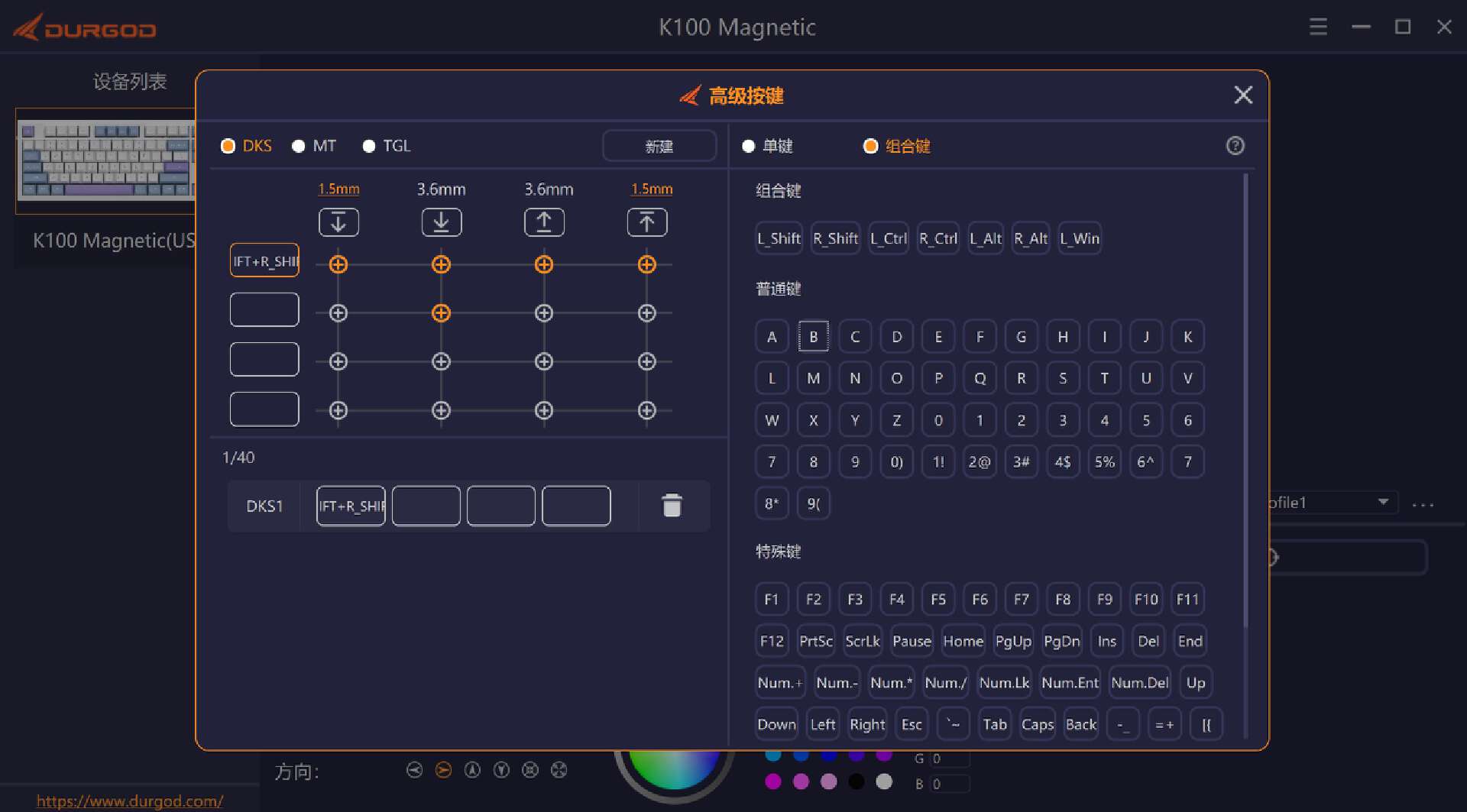The width and height of the screenshot is (1467, 812).
Task: Click the B color value field
Action: 950,784
